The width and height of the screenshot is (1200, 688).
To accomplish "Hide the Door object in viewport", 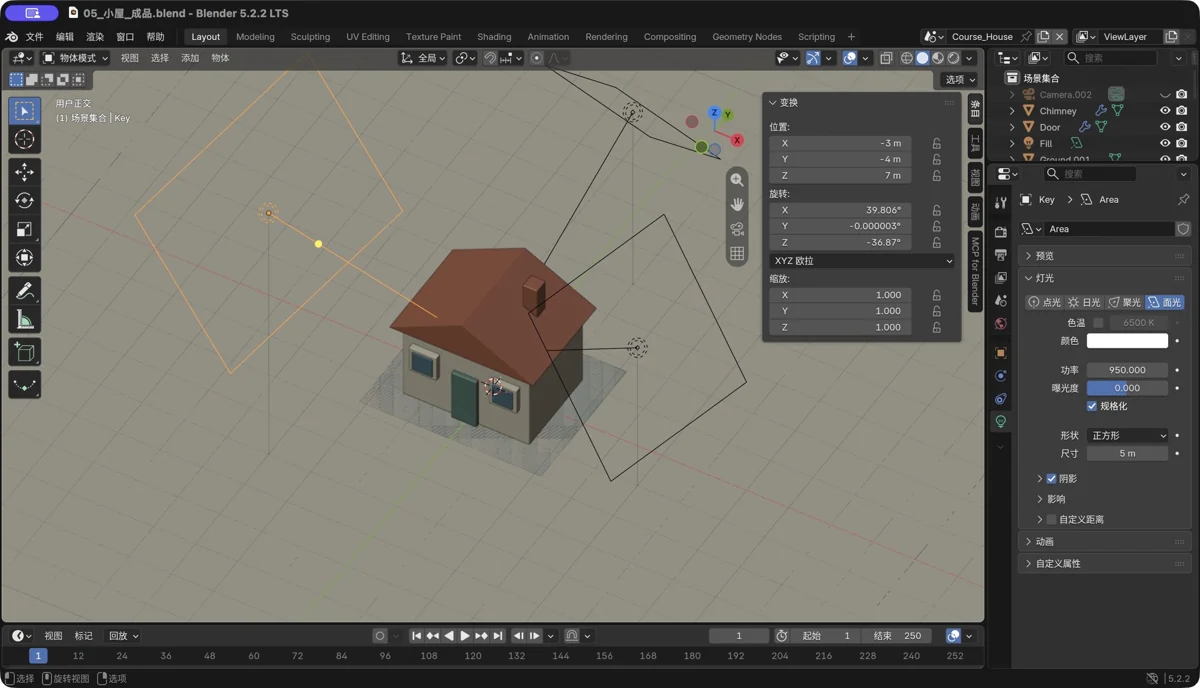I will pos(1165,127).
